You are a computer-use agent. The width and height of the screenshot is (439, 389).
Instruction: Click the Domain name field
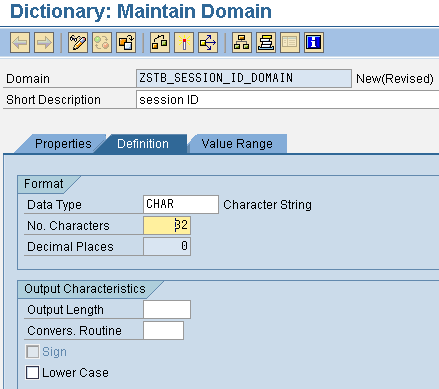click(x=244, y=78)
